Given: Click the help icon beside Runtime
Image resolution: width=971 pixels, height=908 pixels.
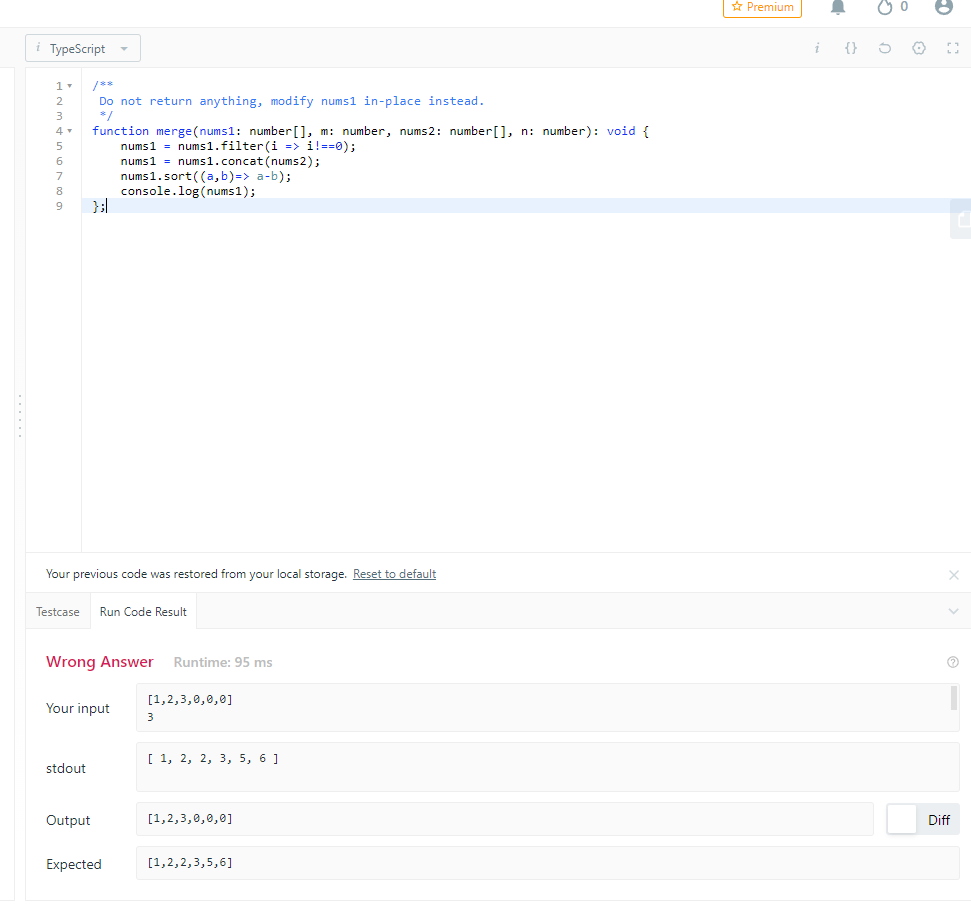Looking at the screenshot, I should (952, 662).
